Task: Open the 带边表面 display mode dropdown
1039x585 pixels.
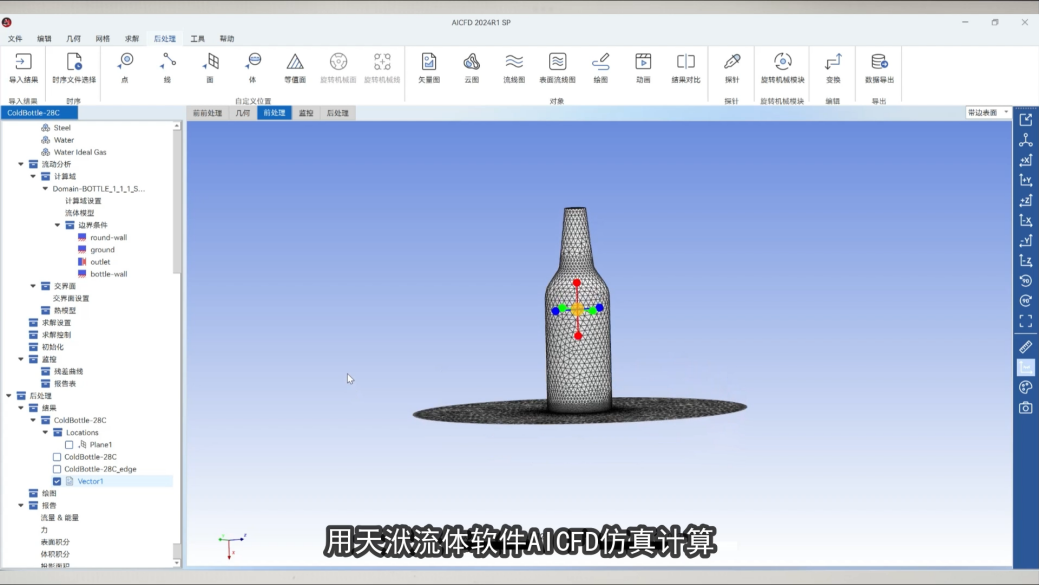Action: (987, 113)
